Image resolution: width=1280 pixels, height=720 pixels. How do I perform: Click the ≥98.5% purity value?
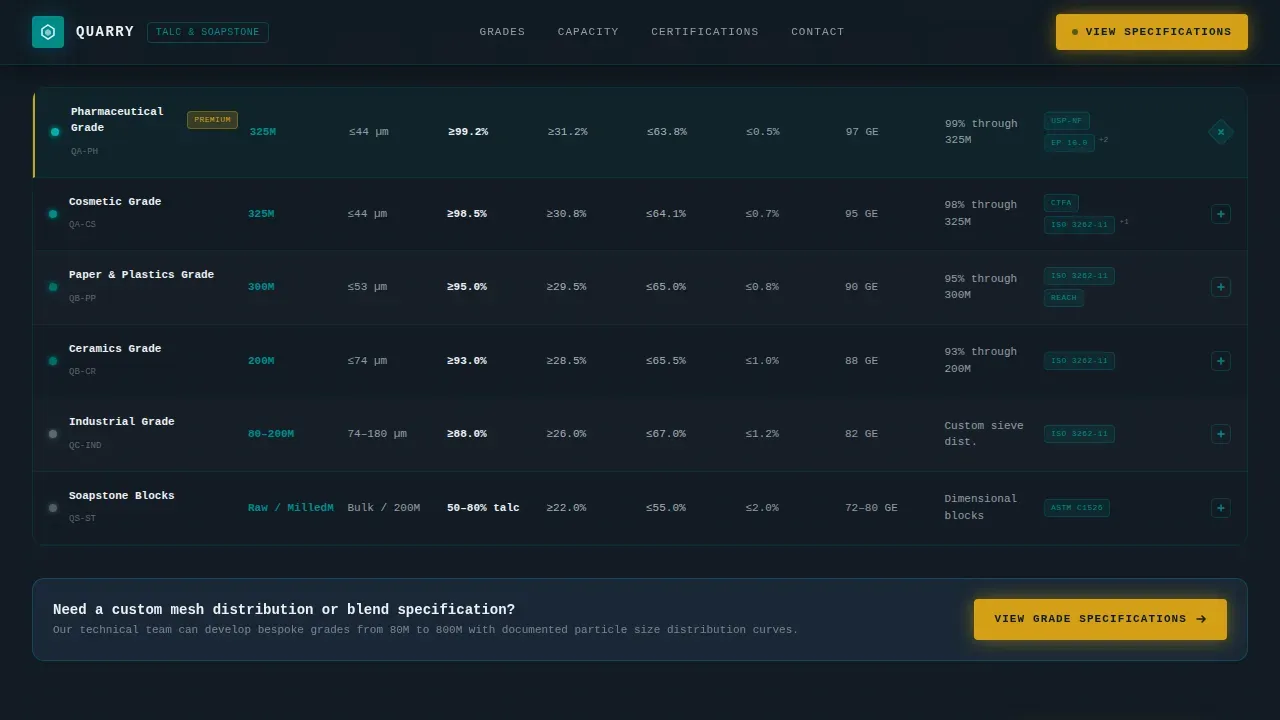pos(467,214)
